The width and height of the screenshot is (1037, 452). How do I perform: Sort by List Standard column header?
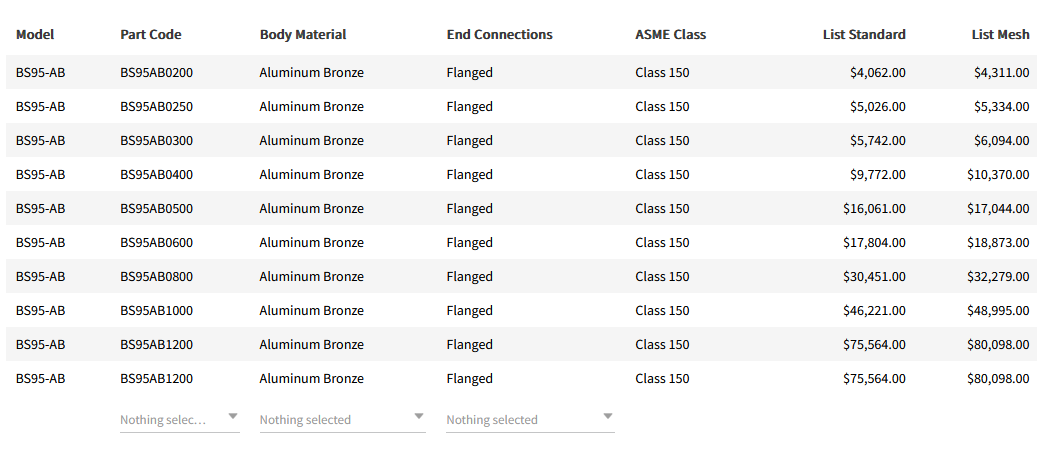pyautogui.click(x=864, y=34)
